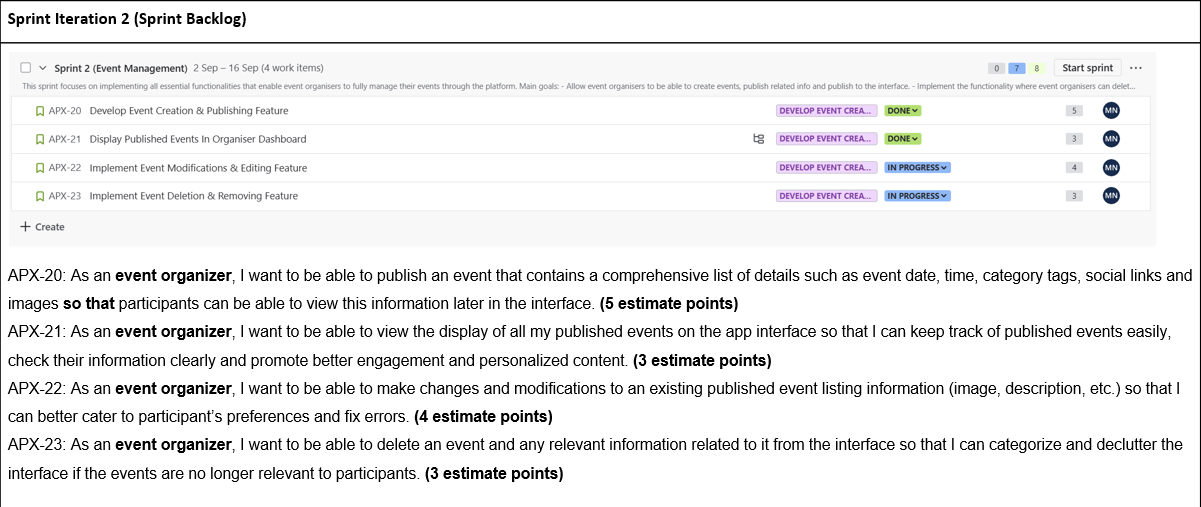1201x507 pixels.
Task: Click the child issues icon on APX-21
Action: (758, 139)
